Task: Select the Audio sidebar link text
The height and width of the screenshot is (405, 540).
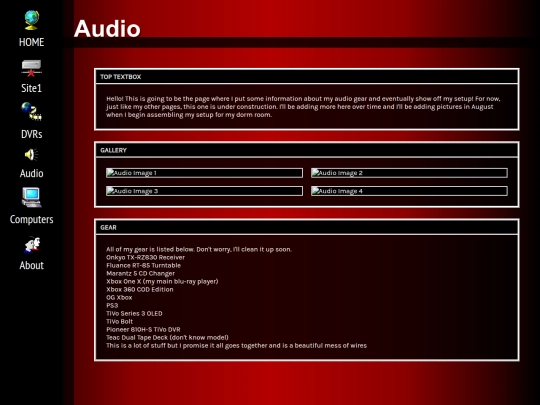Action: pos(31,173)
